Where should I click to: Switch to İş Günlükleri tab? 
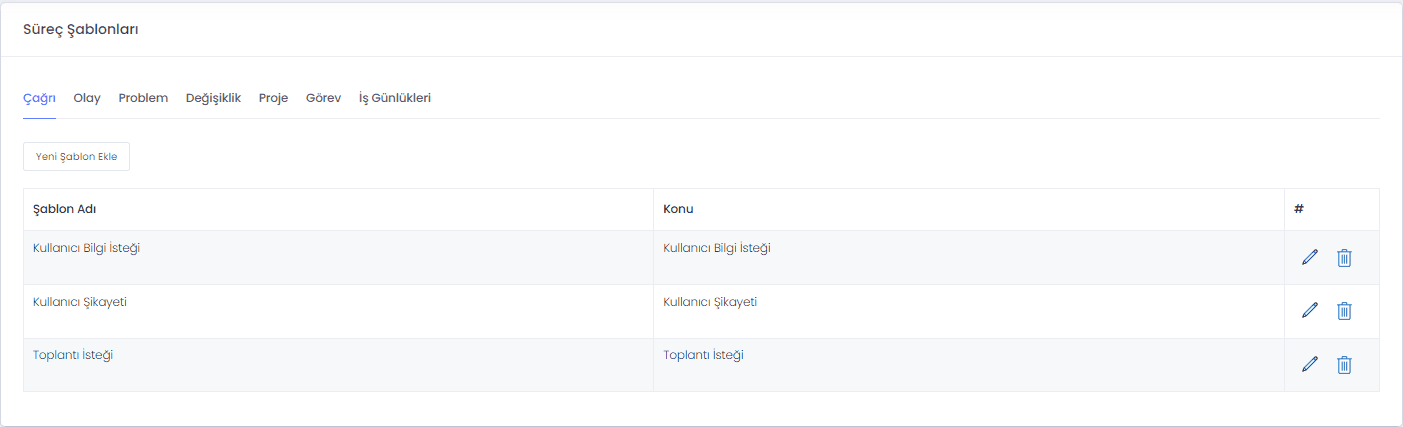[395, 98]
